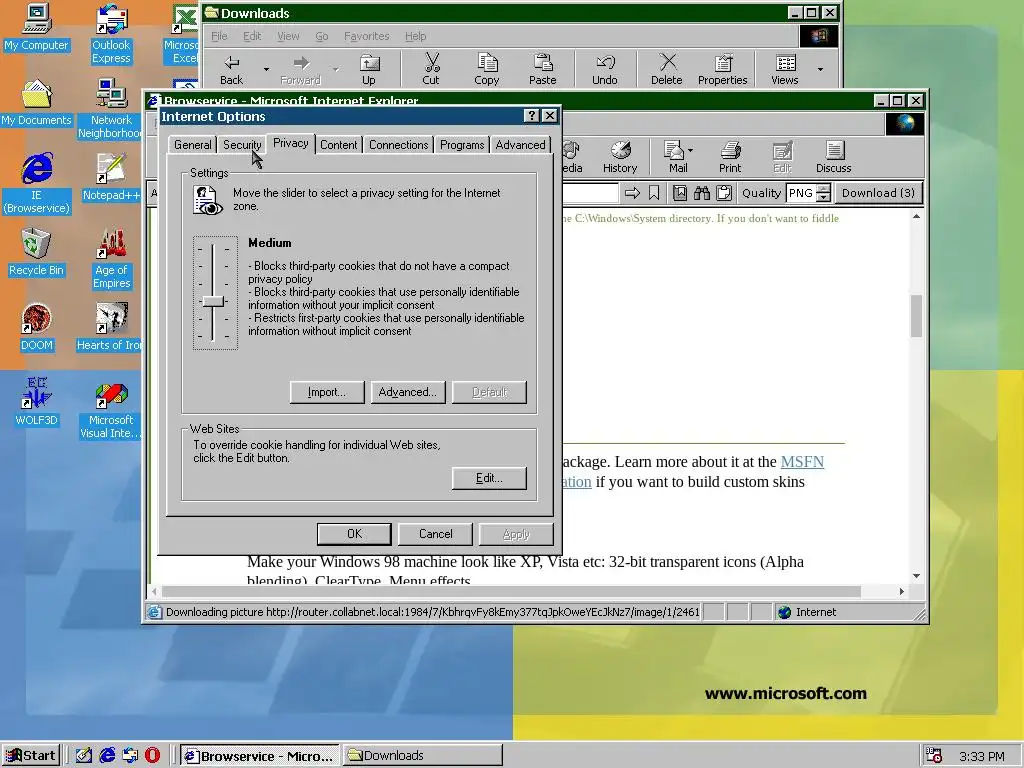The height and width of the screenshot is (768, 1024).
Task: Open the Views dropdown arrow in Downloads
Action: click(x=820, y=69)
